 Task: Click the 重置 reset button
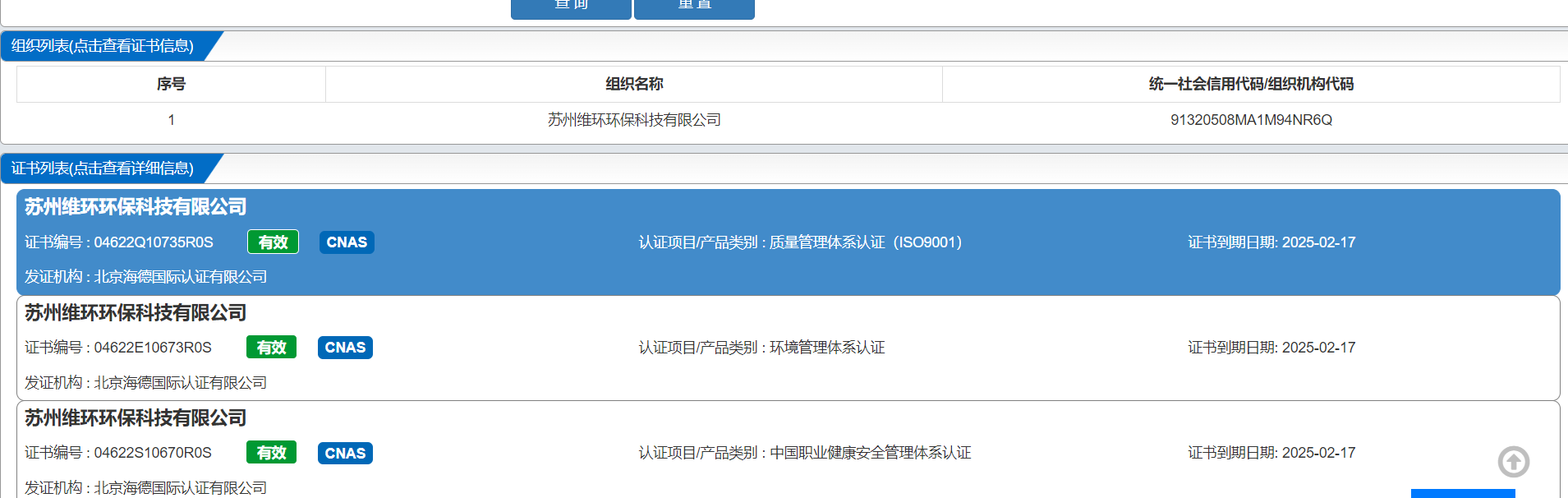click(694, 7)
